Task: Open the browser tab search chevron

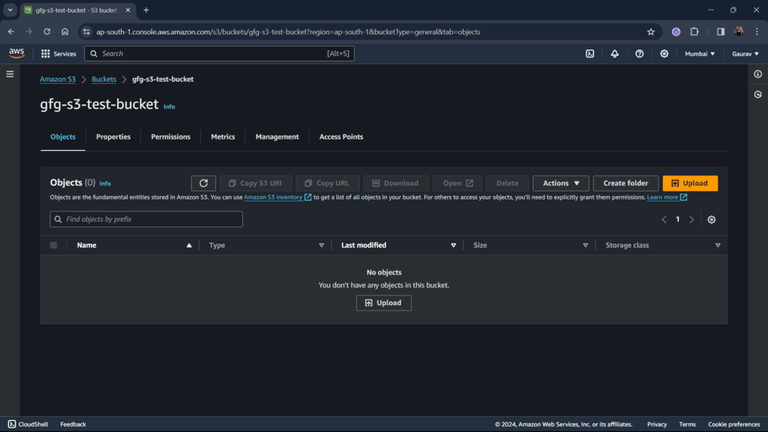Action: (10, 10)
